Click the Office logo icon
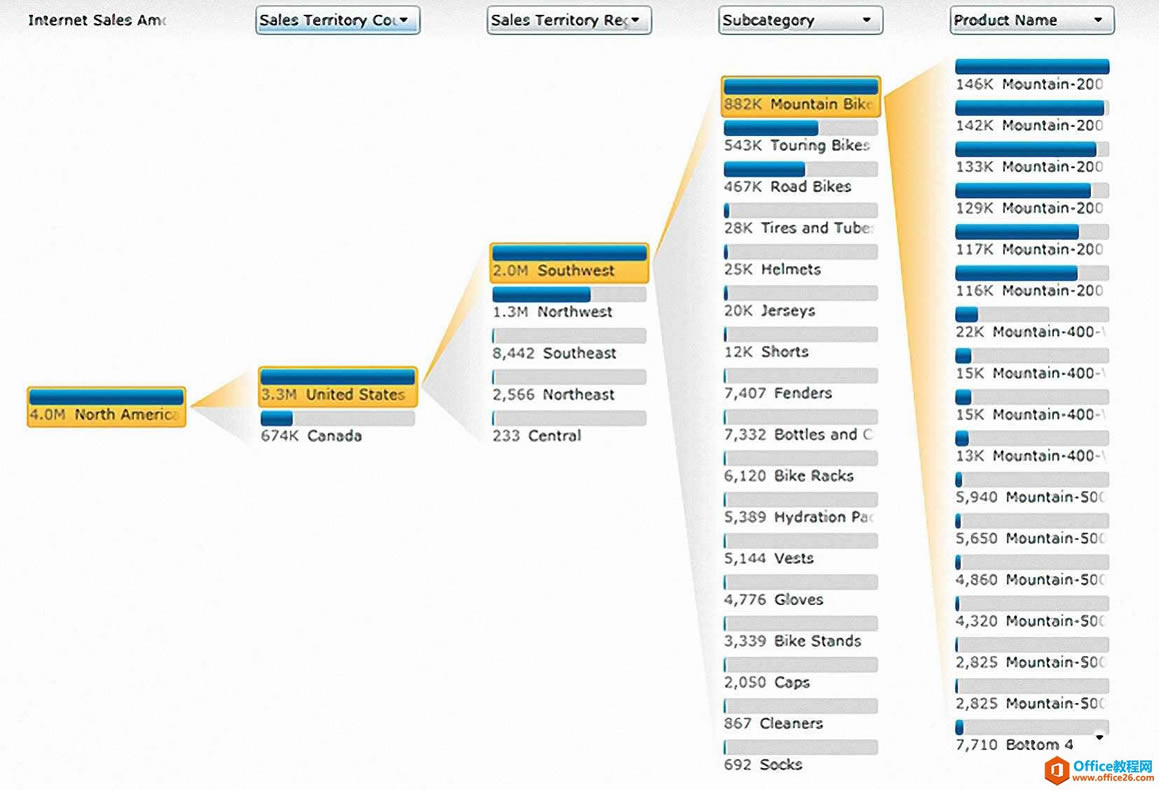This screenshot has width=1159, height=790. tap(1056, 770)
